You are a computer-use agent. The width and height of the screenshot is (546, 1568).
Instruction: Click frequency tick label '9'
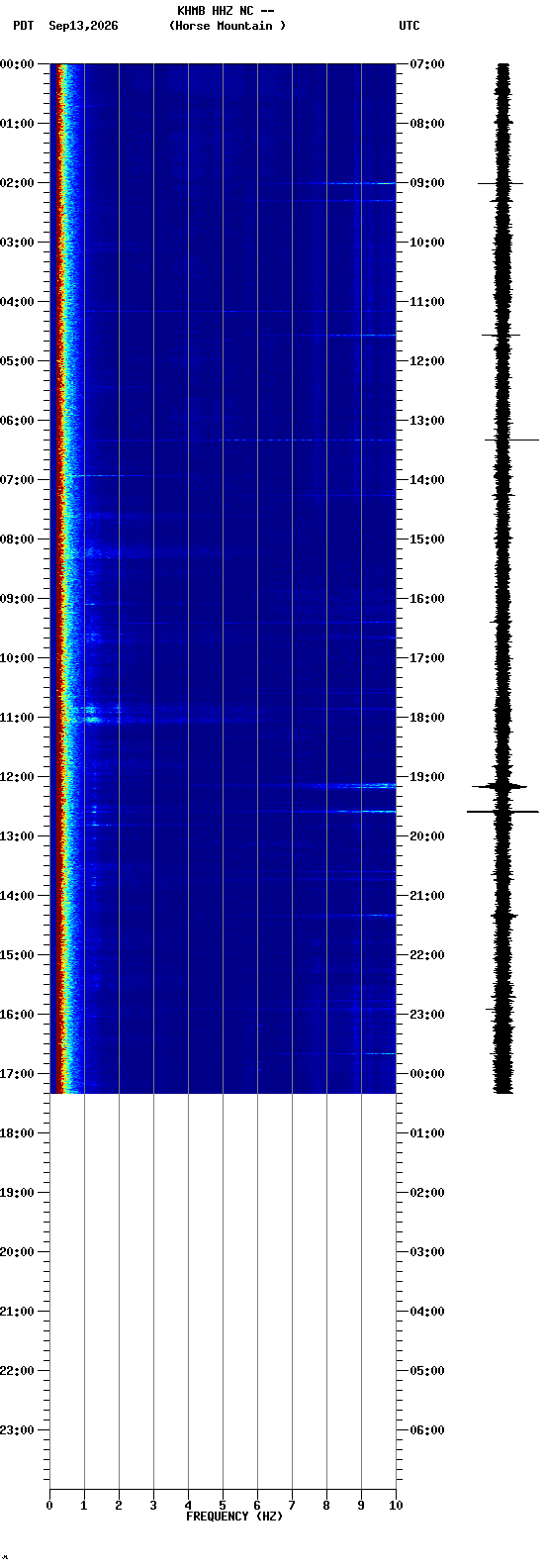coord(361,1506)
